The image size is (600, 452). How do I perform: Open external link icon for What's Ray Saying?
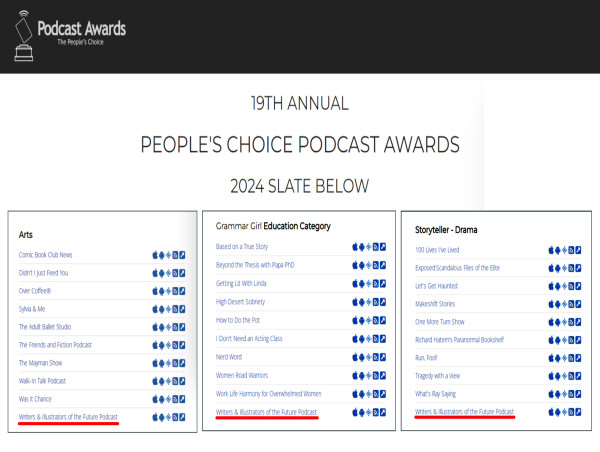[578, 394]
